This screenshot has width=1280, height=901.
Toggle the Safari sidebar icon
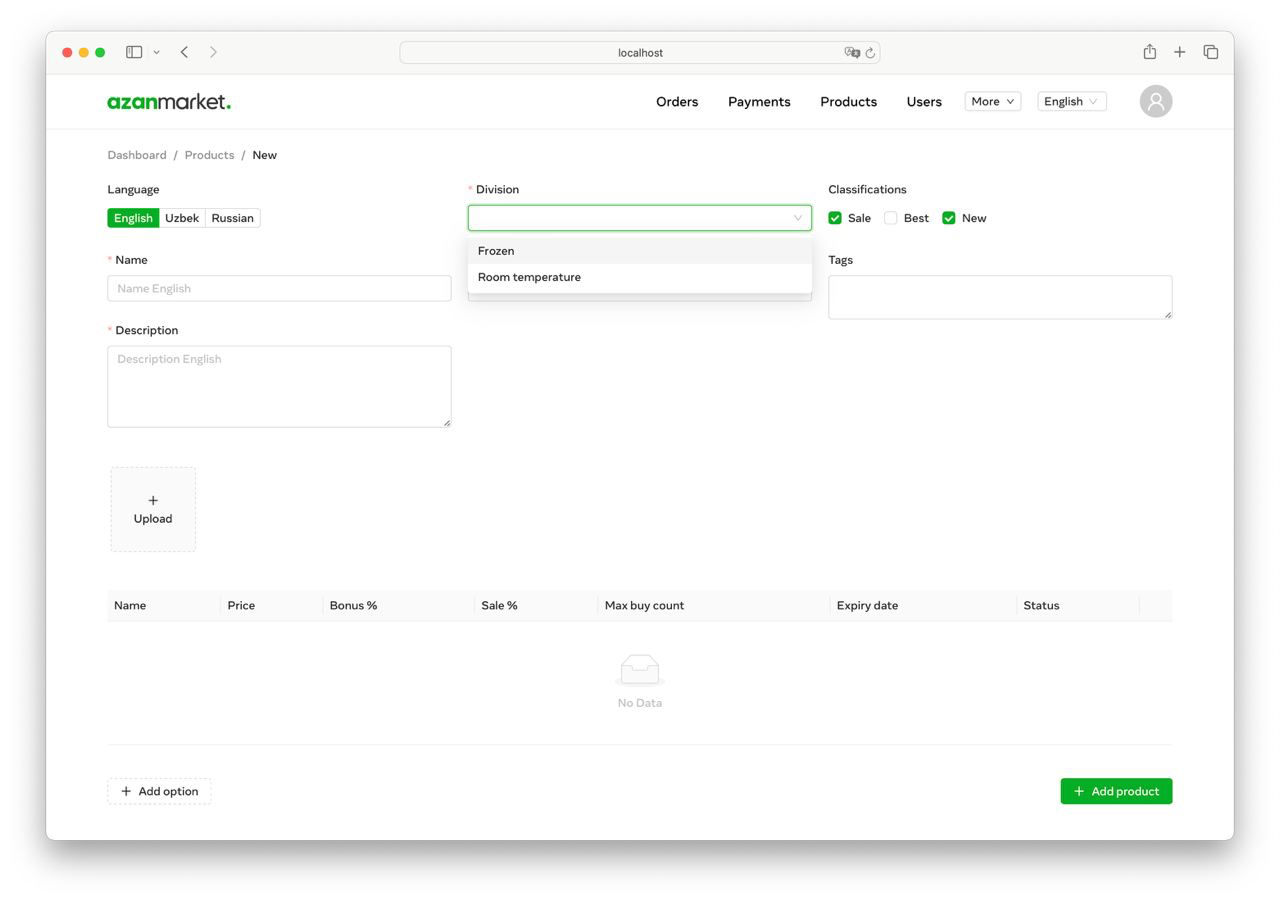pyautogui.click(x=134, y=51)
